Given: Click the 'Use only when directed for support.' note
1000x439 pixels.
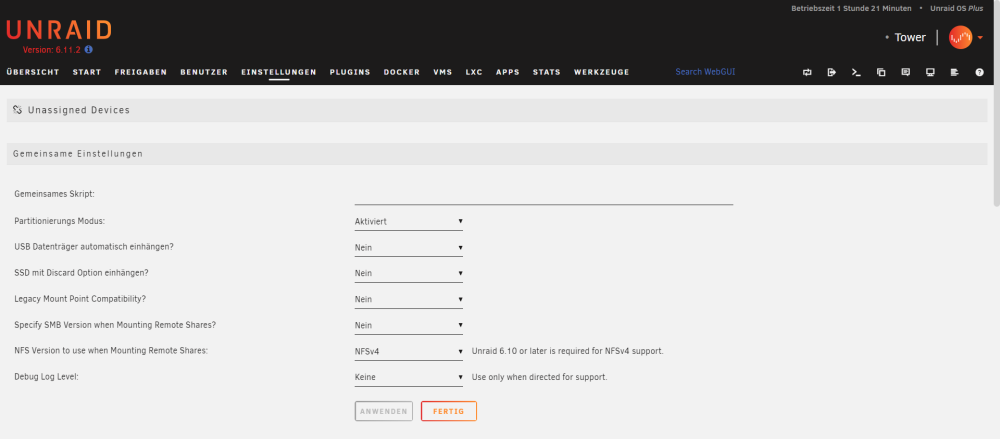Looking at the screenshot, I should click(x=540, y=377).
